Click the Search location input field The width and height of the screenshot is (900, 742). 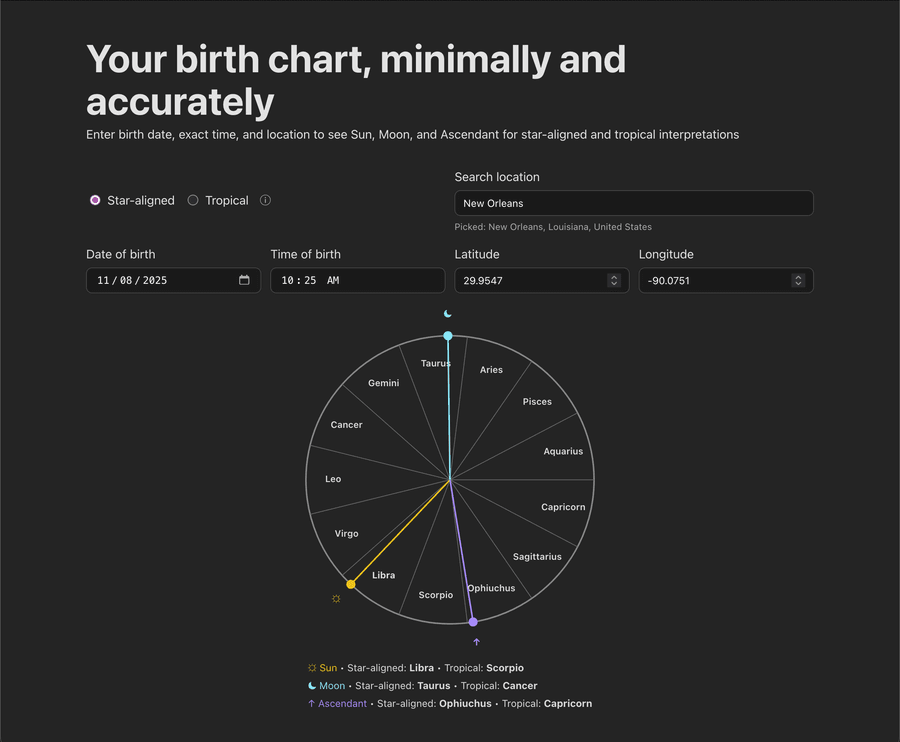tap(633, 203)
